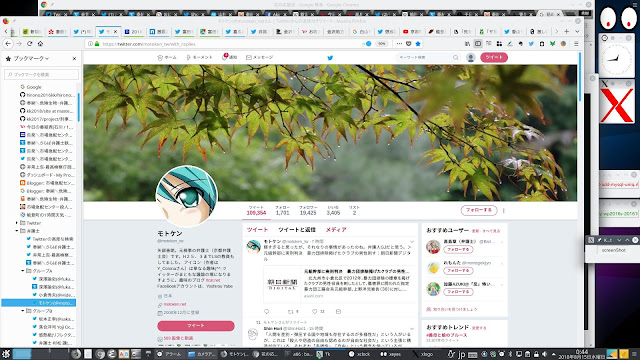
Task: Switch to the メディア tab
Action: point(336,230)
